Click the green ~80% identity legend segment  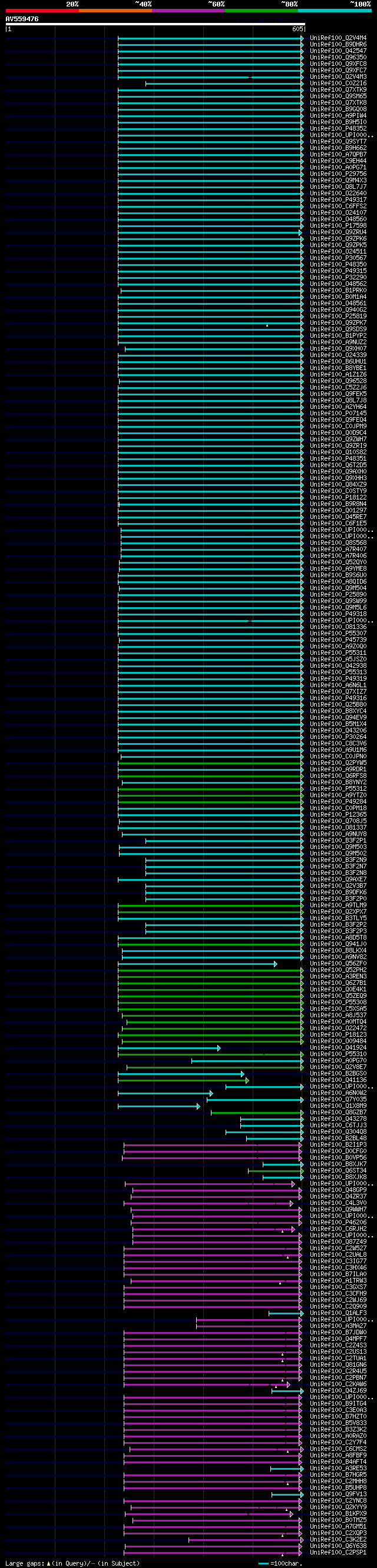tap(262, 11)
